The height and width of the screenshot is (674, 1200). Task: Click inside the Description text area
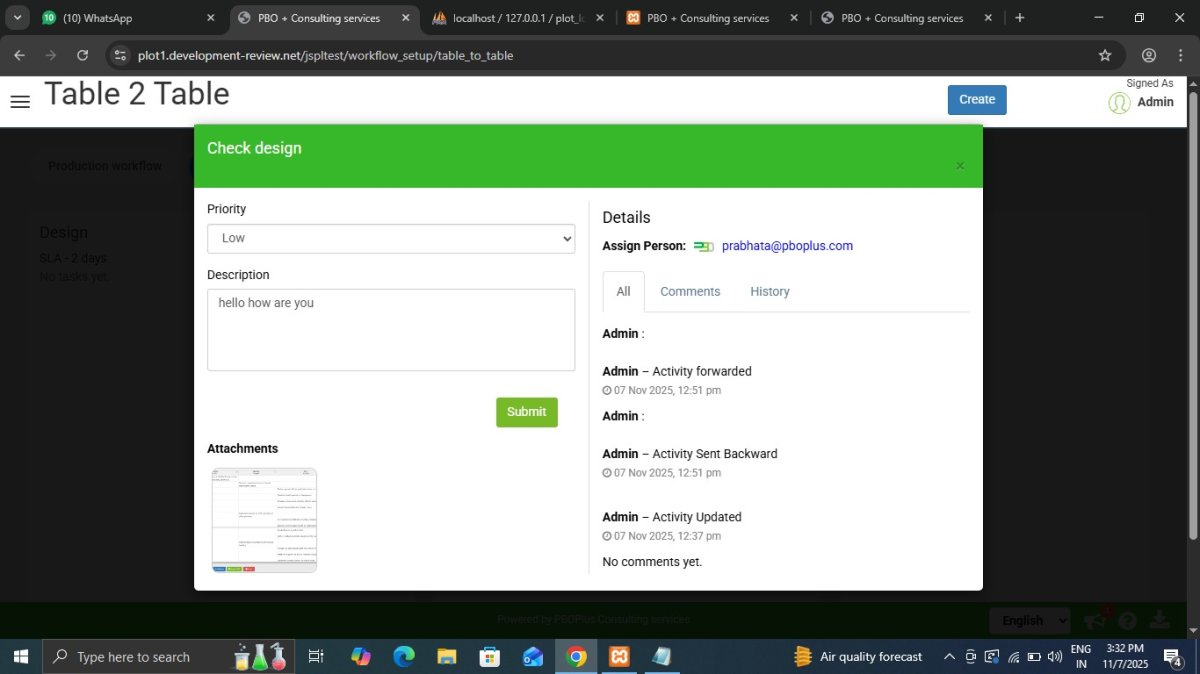pyautogui.click(x=391, y=330)
